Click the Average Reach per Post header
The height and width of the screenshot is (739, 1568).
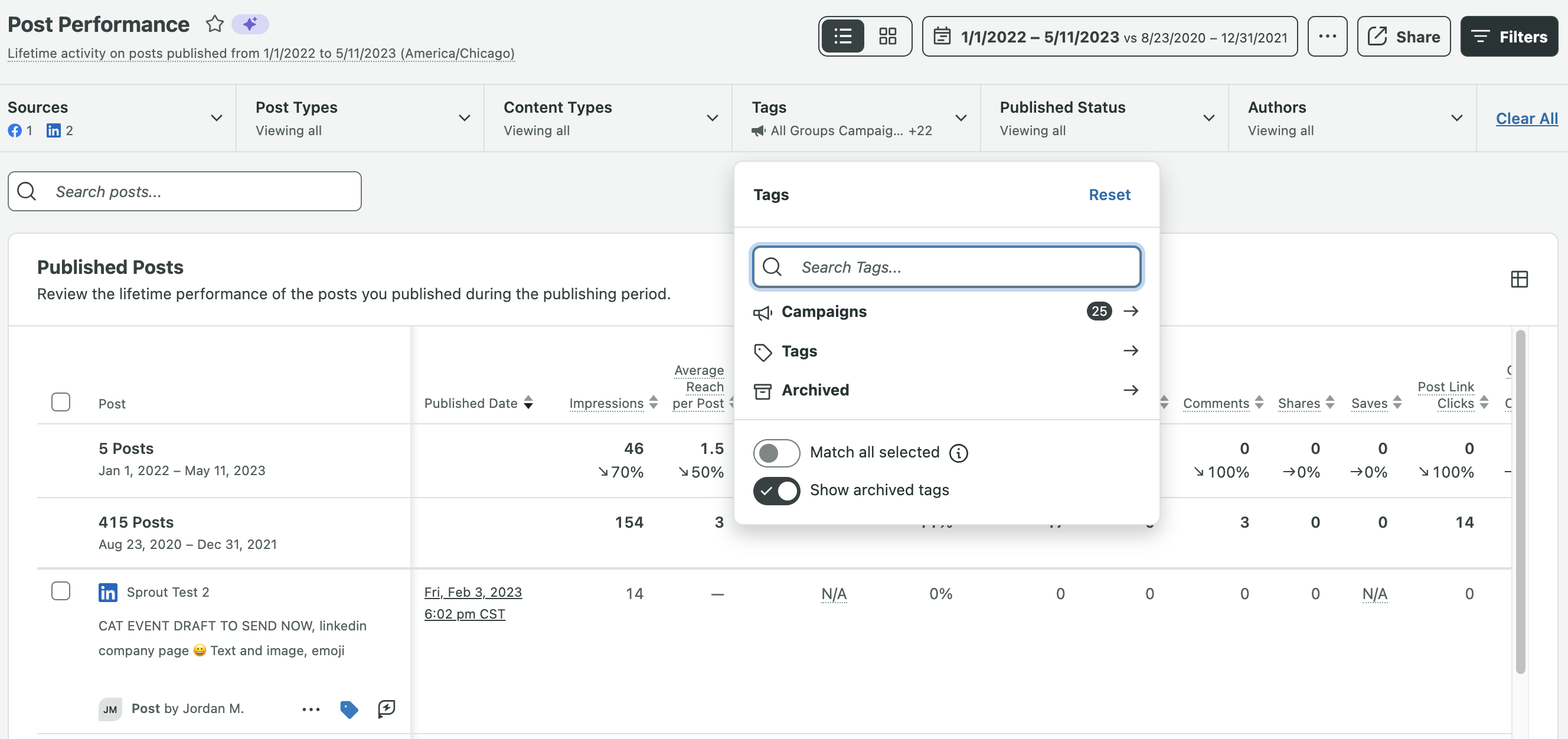[698, 387]
